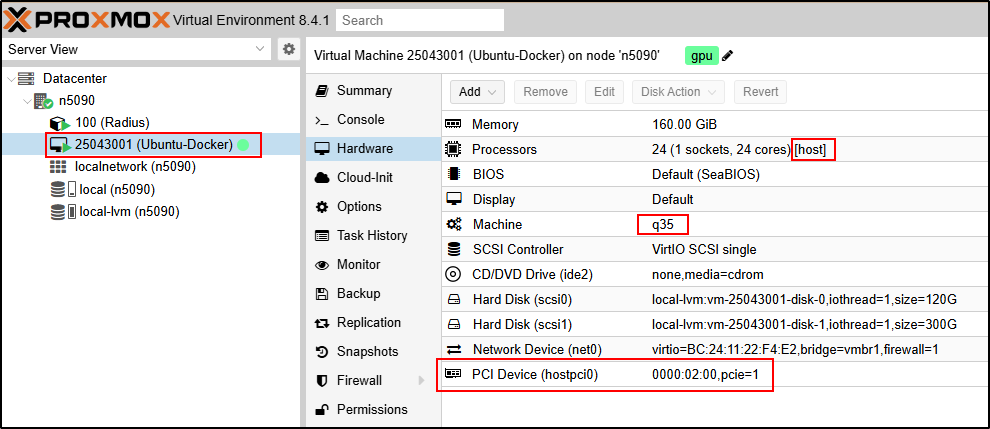The height and width of the screenshot is (429, 990).
Task: Click the gpu tag
Action: (x=701, y=56)
